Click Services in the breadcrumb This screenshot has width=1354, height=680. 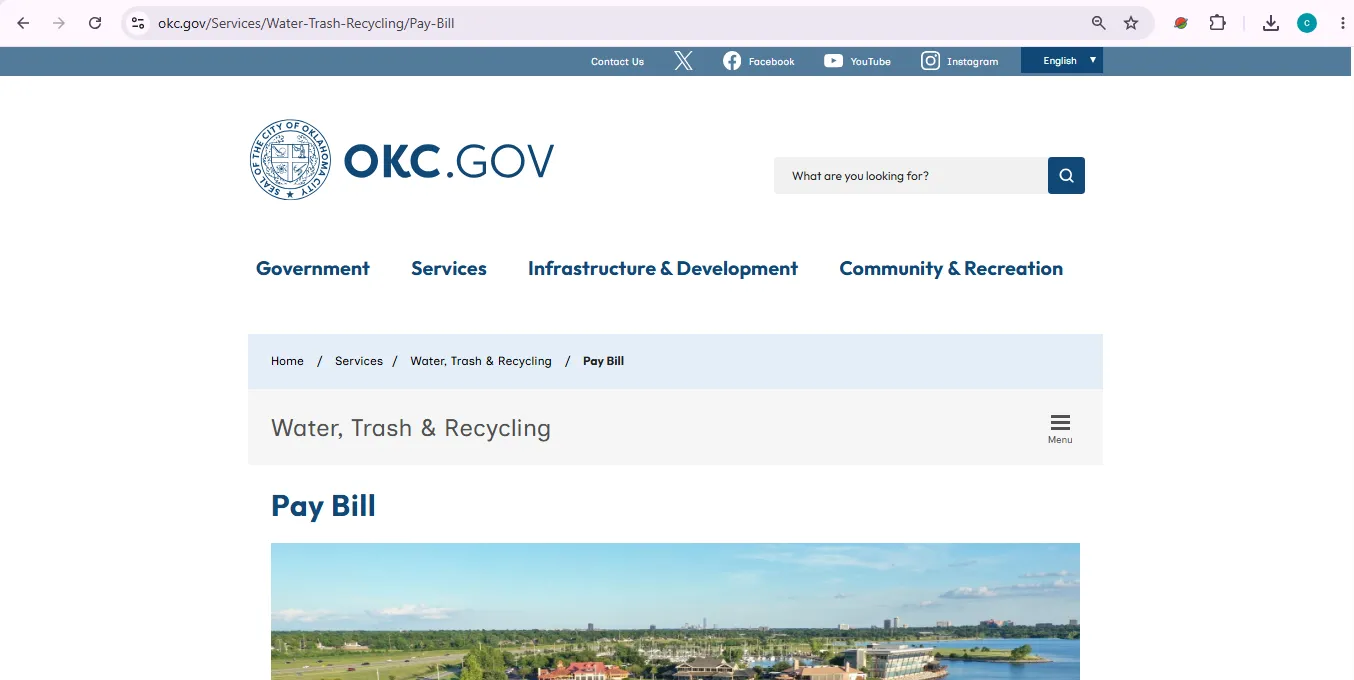pos(359,361)
